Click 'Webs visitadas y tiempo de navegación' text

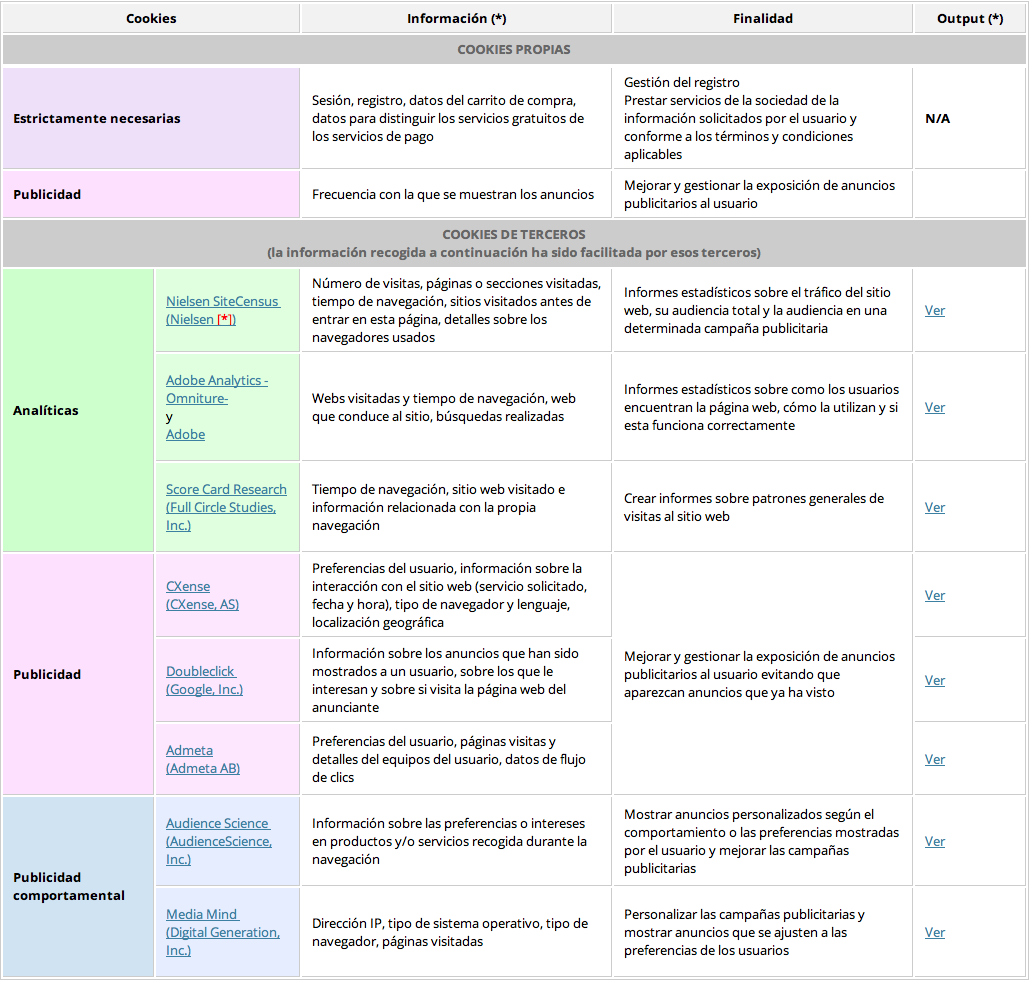444,407
